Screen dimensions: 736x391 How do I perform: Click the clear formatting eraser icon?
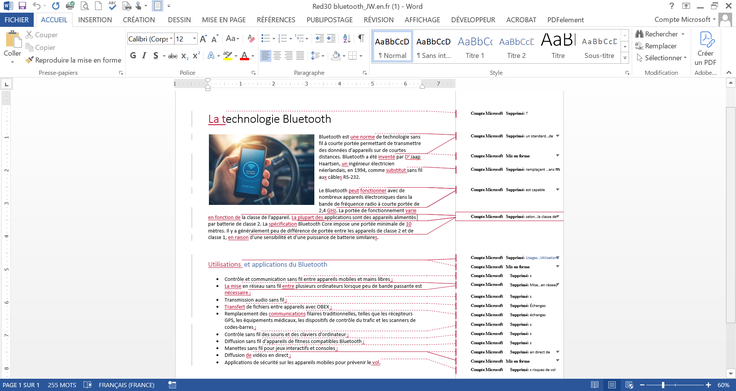tap(251, 38)
